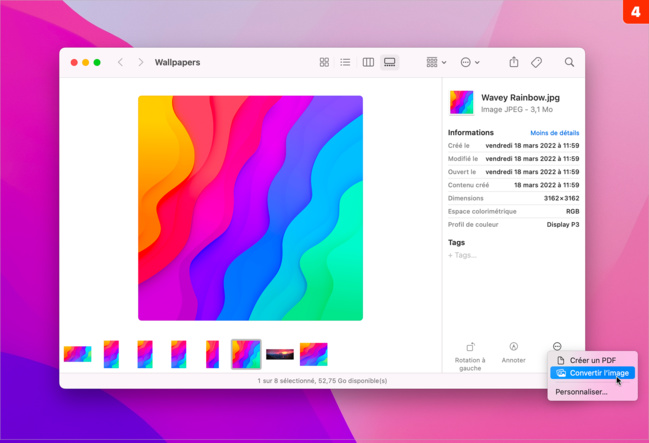Image resolution: width=649 pixels, height=443 pixels.
Task: Switch Finder to list view
Action: coord(345,62)
